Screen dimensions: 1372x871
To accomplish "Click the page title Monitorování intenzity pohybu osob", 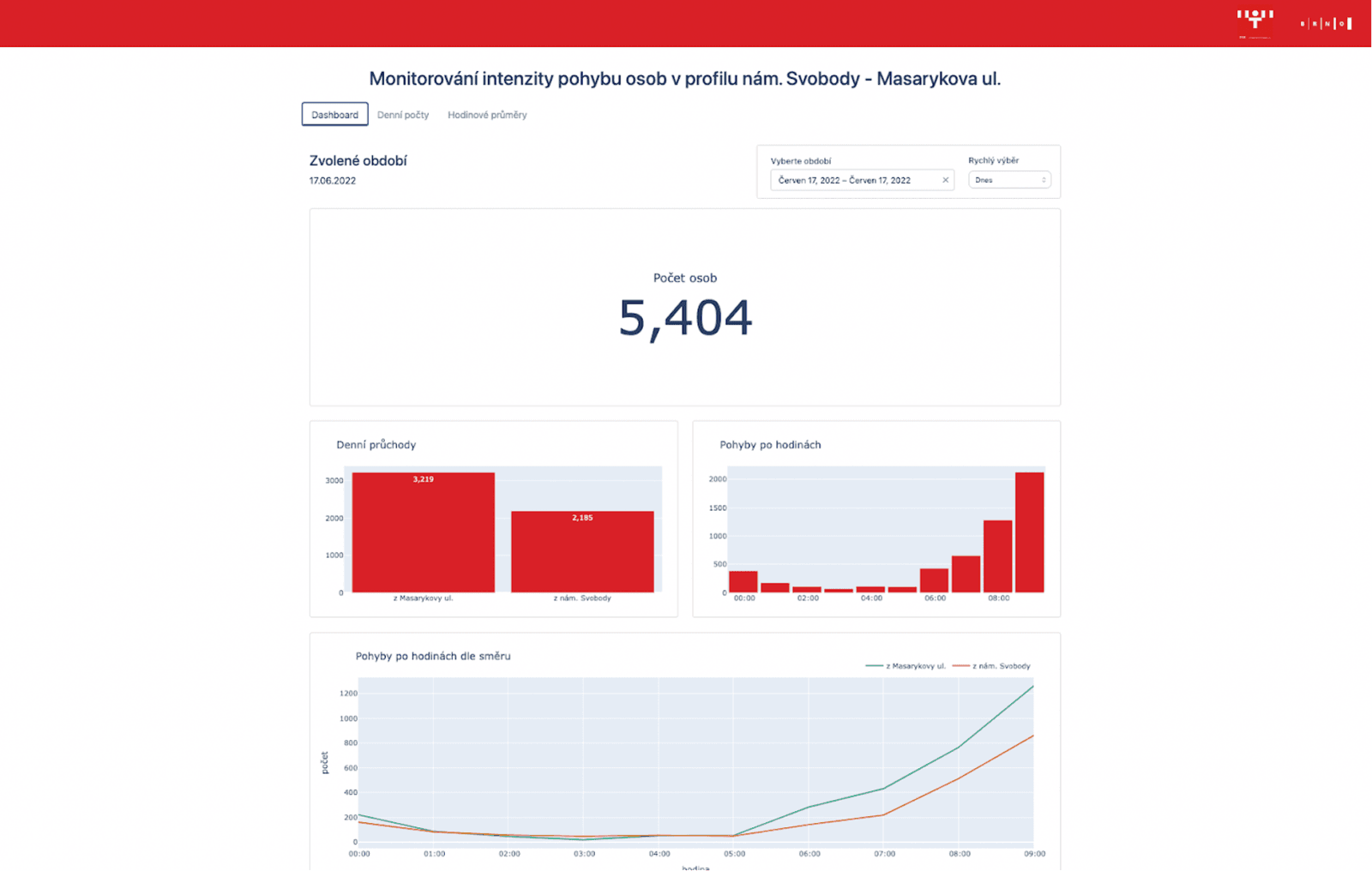I will (685, 79).
